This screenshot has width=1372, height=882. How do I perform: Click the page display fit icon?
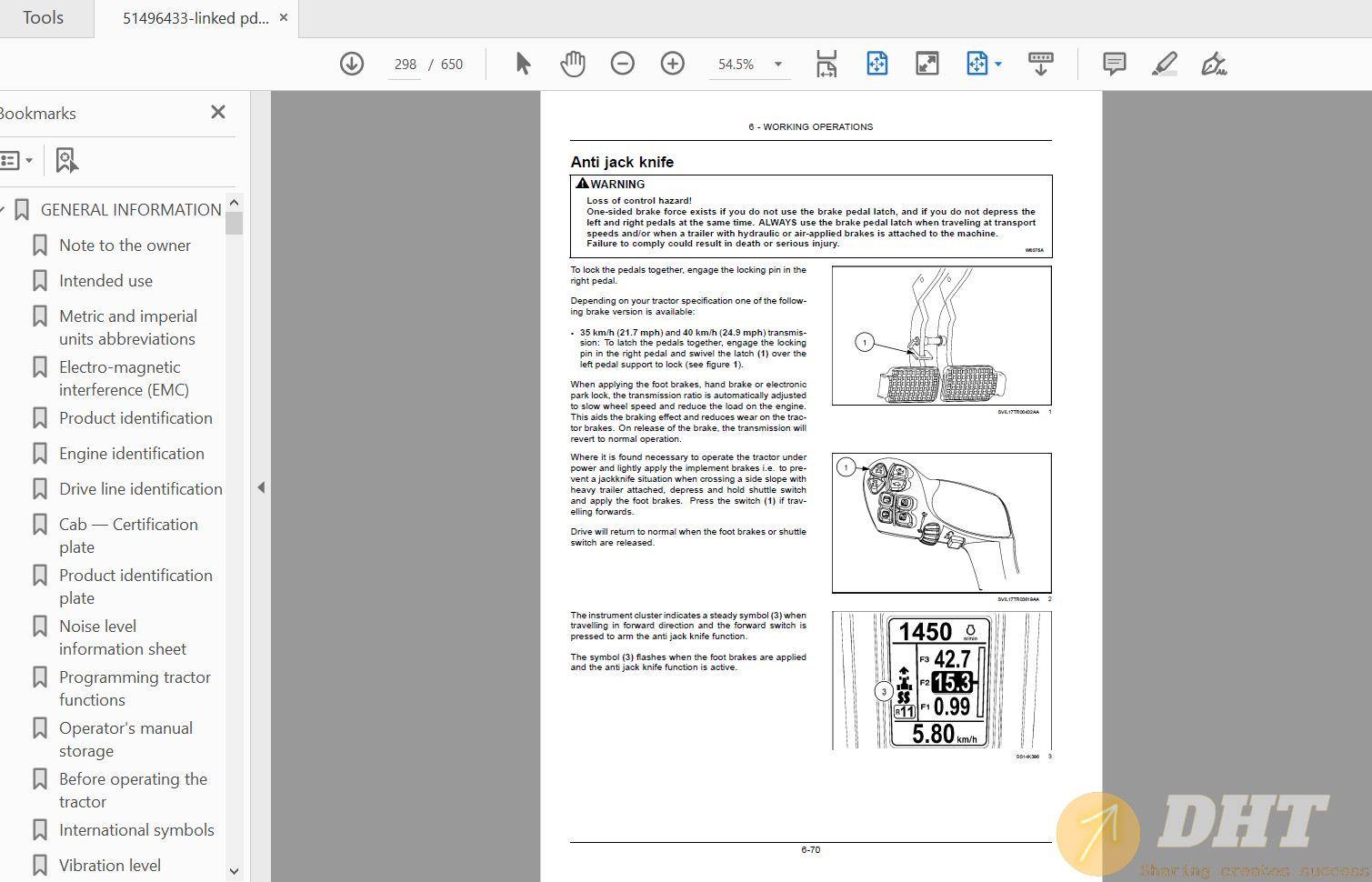coord(976,64)
